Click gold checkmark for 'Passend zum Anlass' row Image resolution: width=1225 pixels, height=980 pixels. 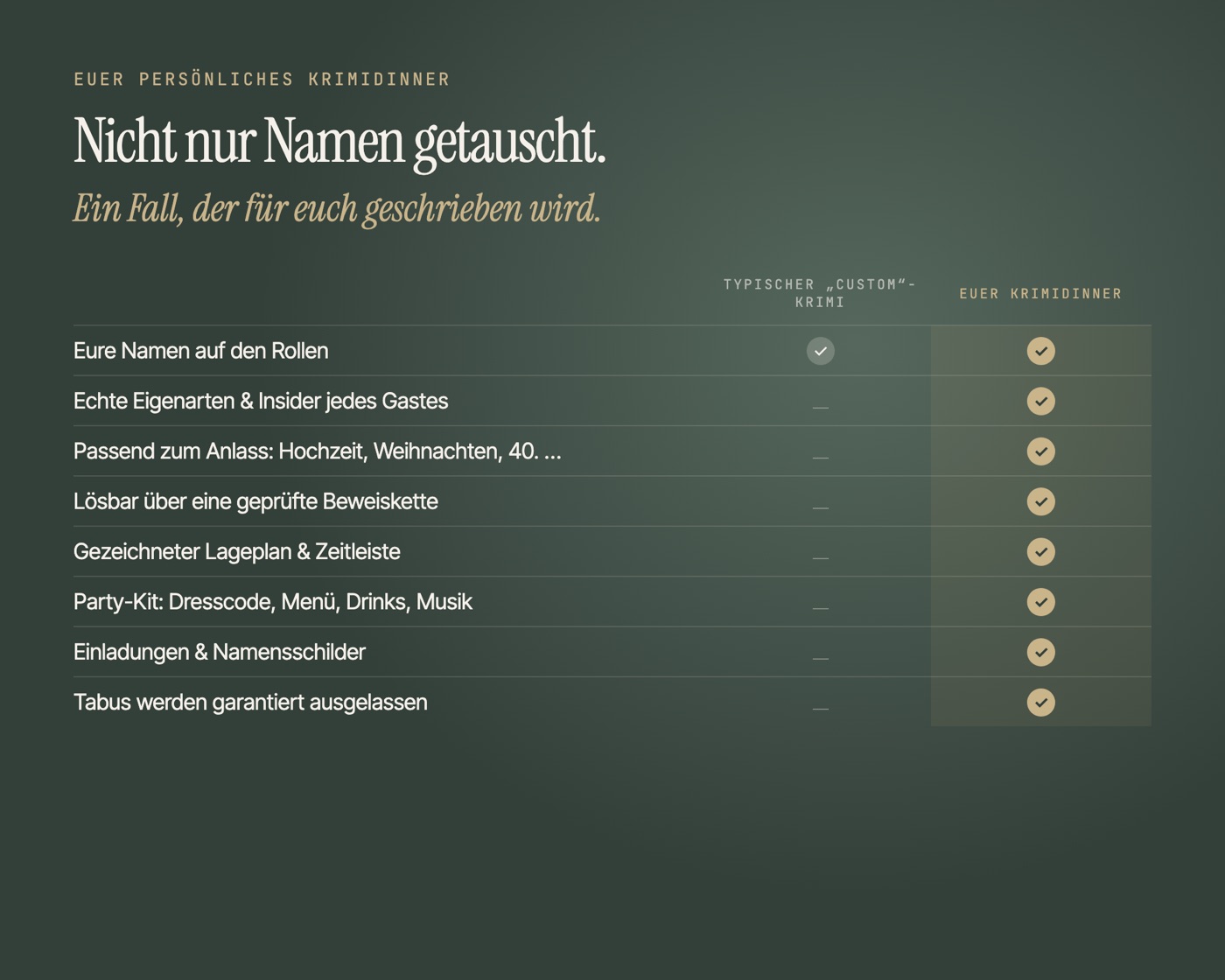click(1040, 451)
